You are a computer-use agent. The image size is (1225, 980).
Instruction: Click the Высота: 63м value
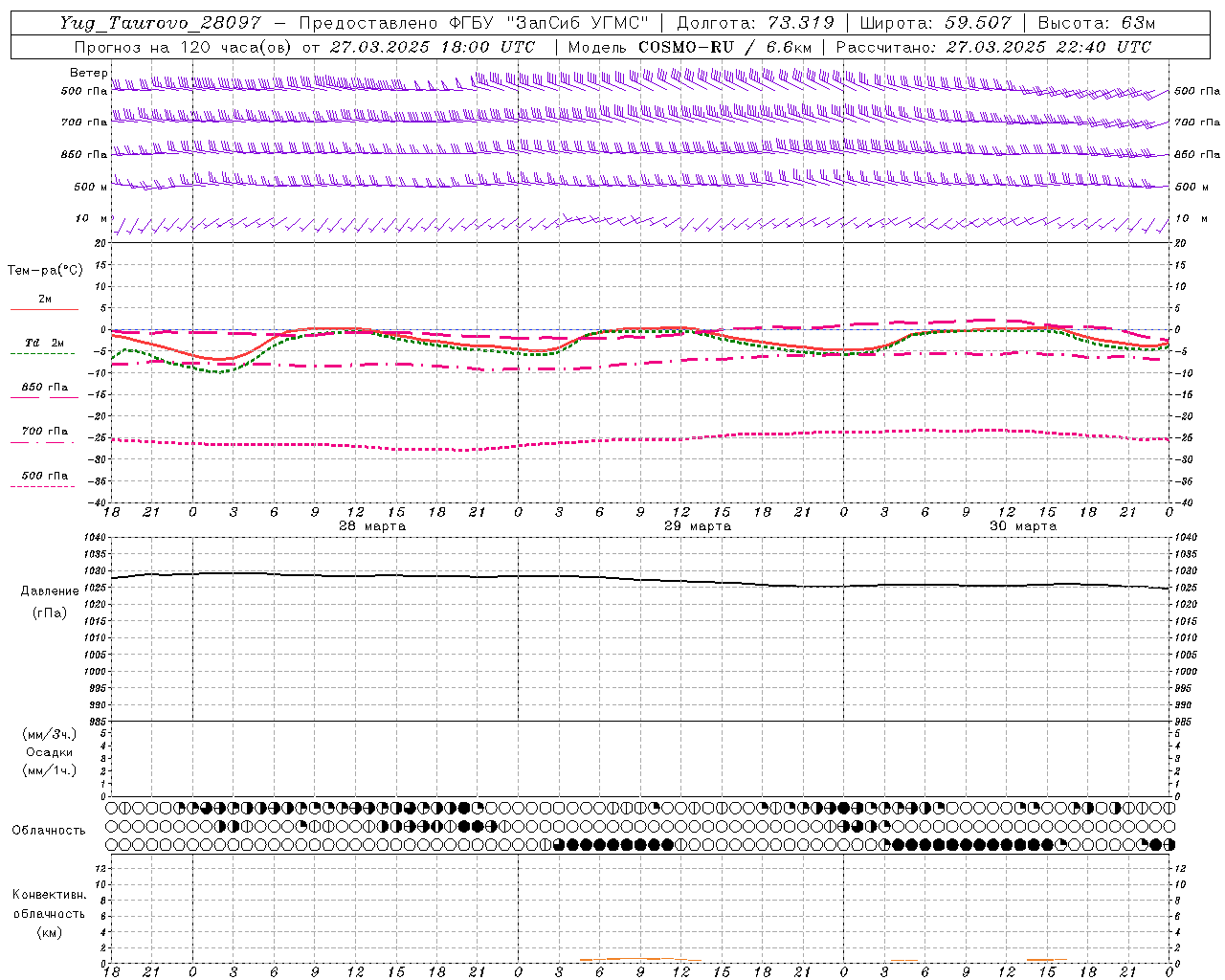pyautogui.click(x=1097, y=23)
